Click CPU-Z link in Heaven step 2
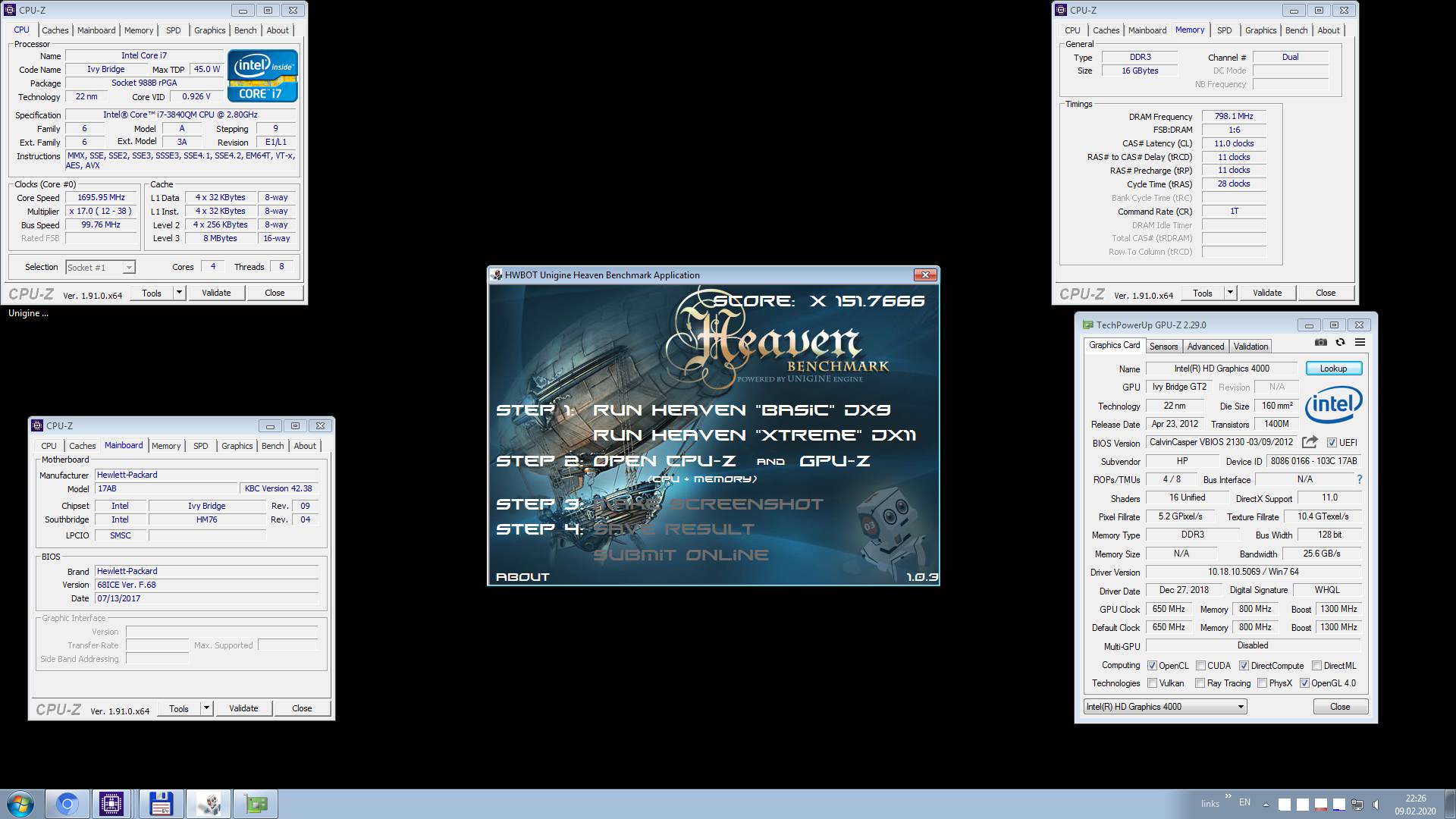 664,461
